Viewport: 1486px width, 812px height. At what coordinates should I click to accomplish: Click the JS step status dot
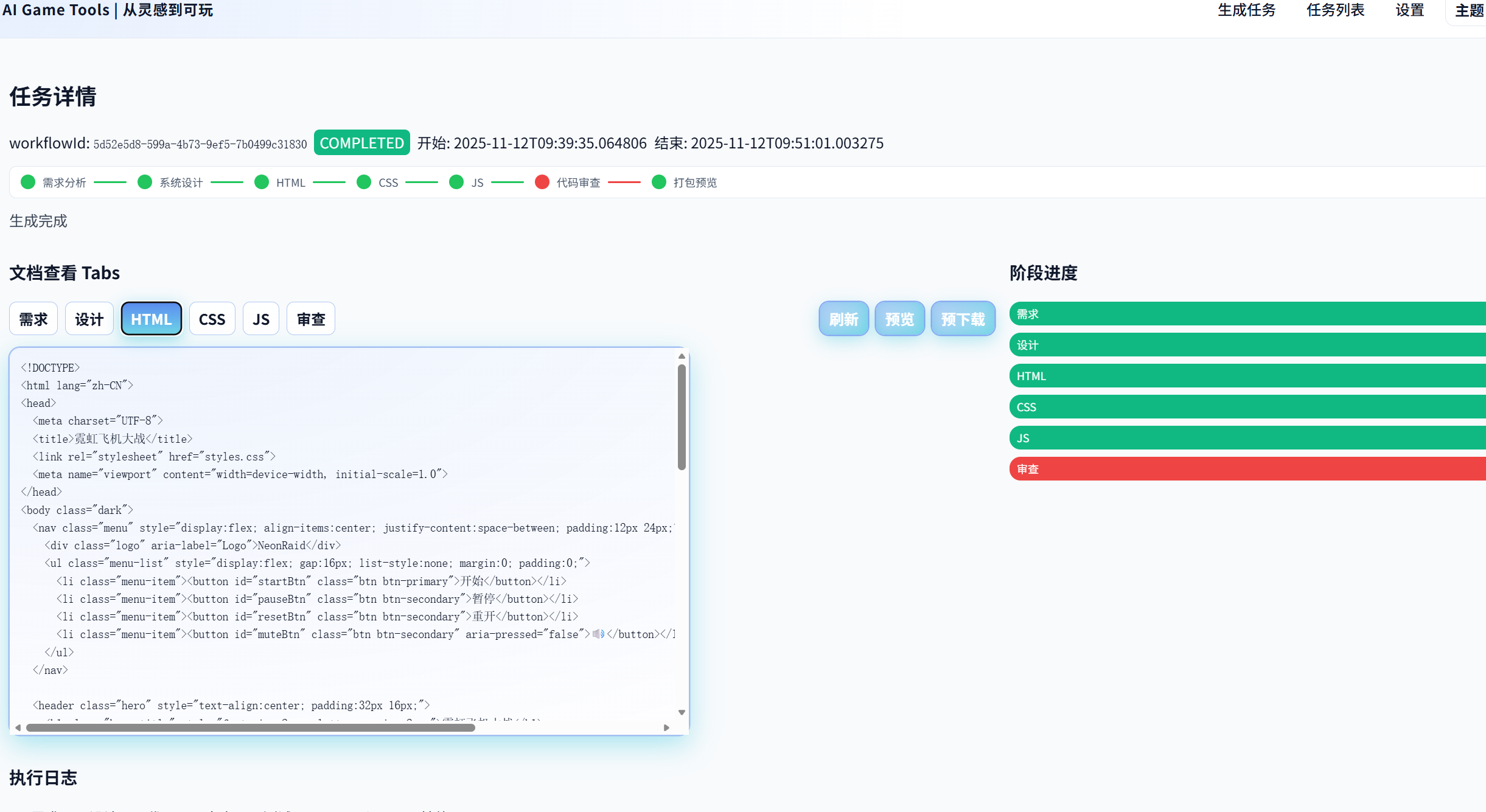[456, 182]
